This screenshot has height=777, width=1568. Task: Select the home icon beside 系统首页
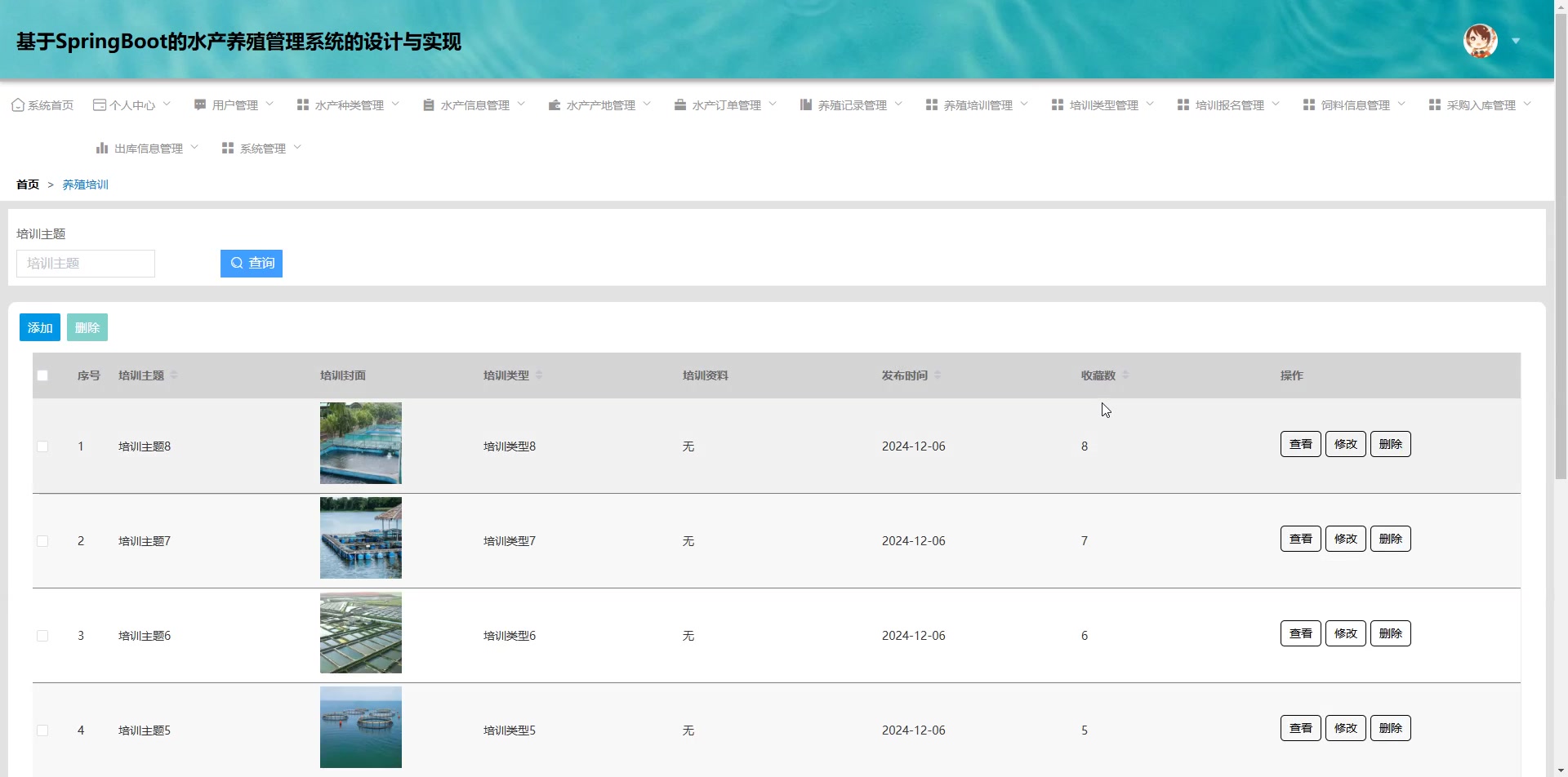(18, 104)
